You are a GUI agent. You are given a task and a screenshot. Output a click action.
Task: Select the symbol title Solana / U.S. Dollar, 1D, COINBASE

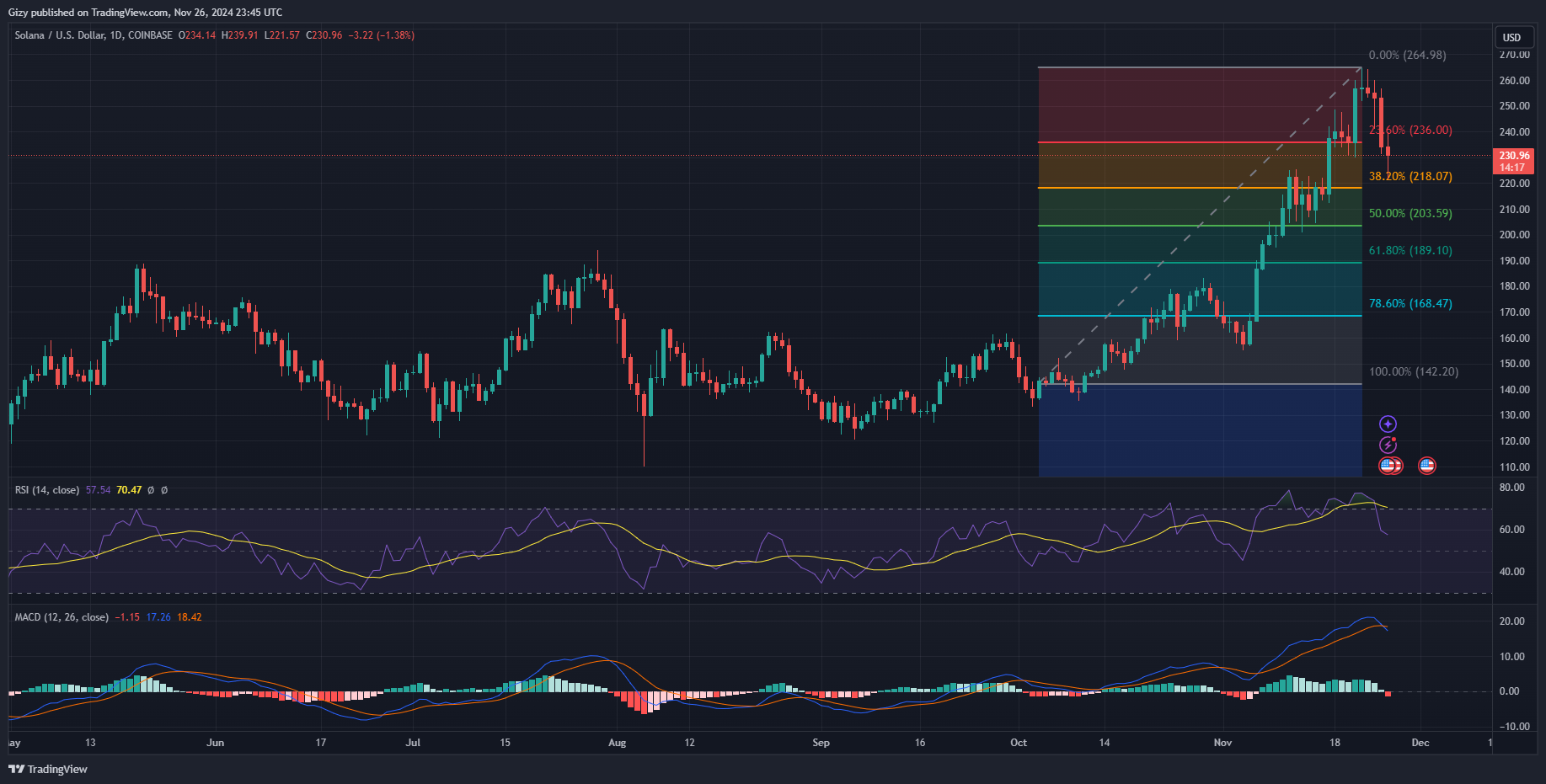point(94,35)
